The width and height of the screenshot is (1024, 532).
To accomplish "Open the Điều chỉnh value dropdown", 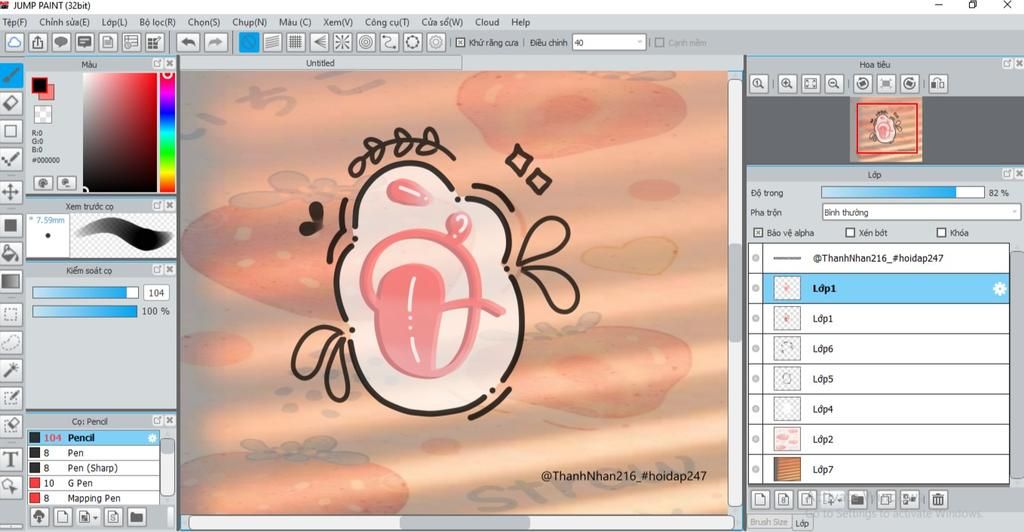I will click(x=639, y=42).
